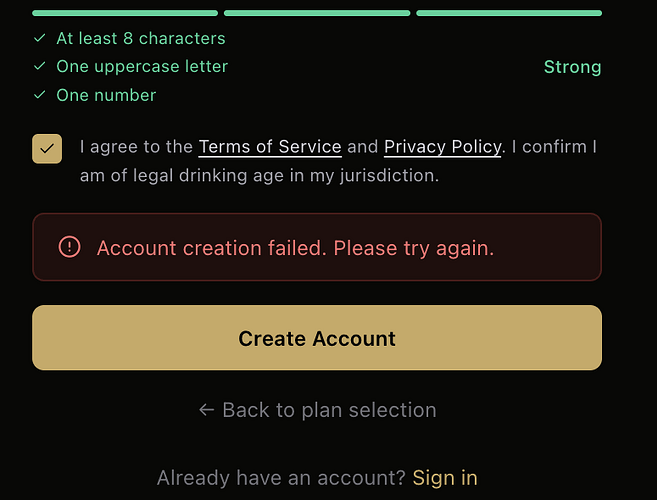Click the middle password strength bar segment
This screenshot has width=657, height=500.
pyautogui.click(x=317, y=13)
